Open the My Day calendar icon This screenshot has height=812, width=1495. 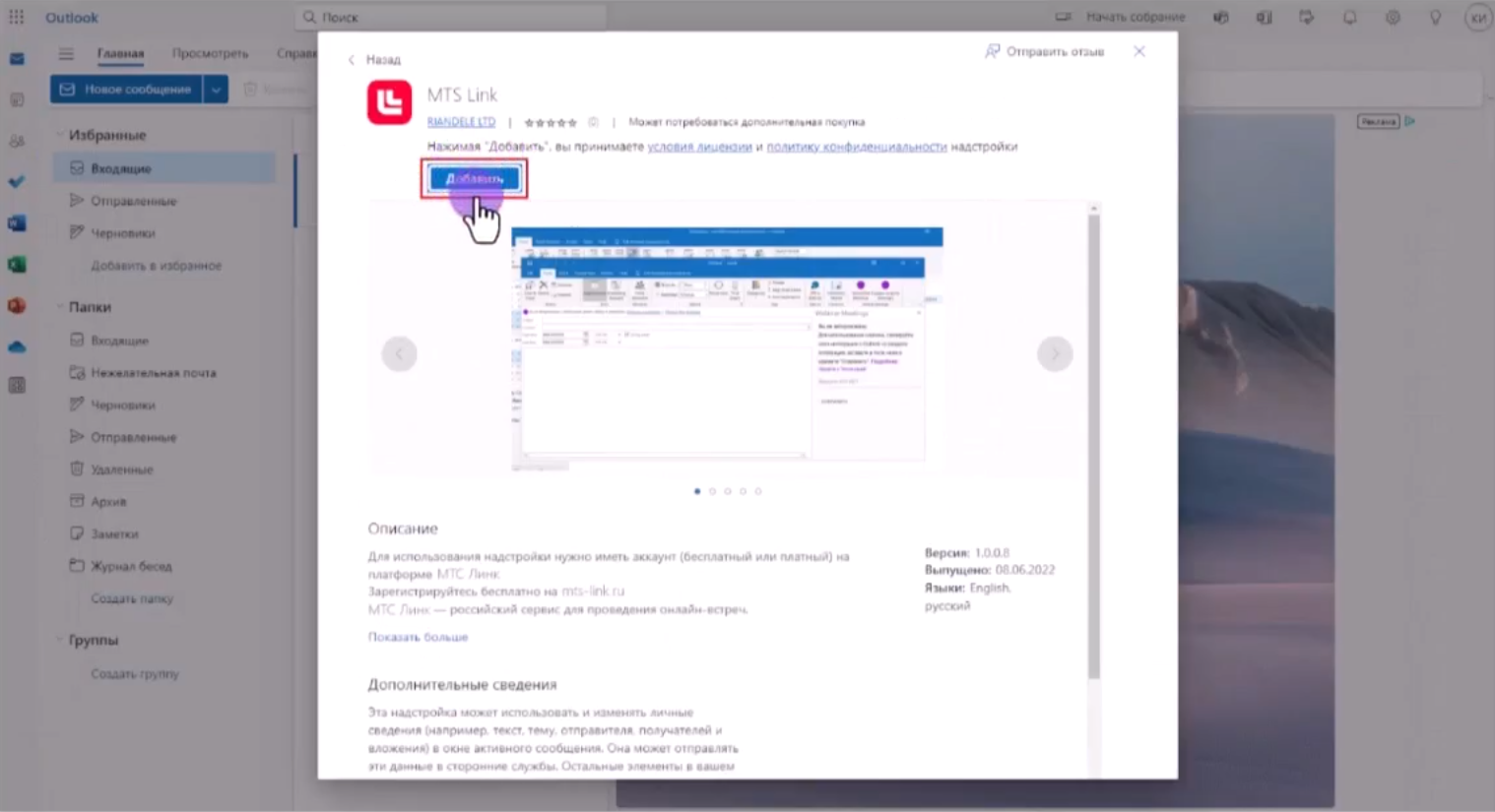(1307, 17)
